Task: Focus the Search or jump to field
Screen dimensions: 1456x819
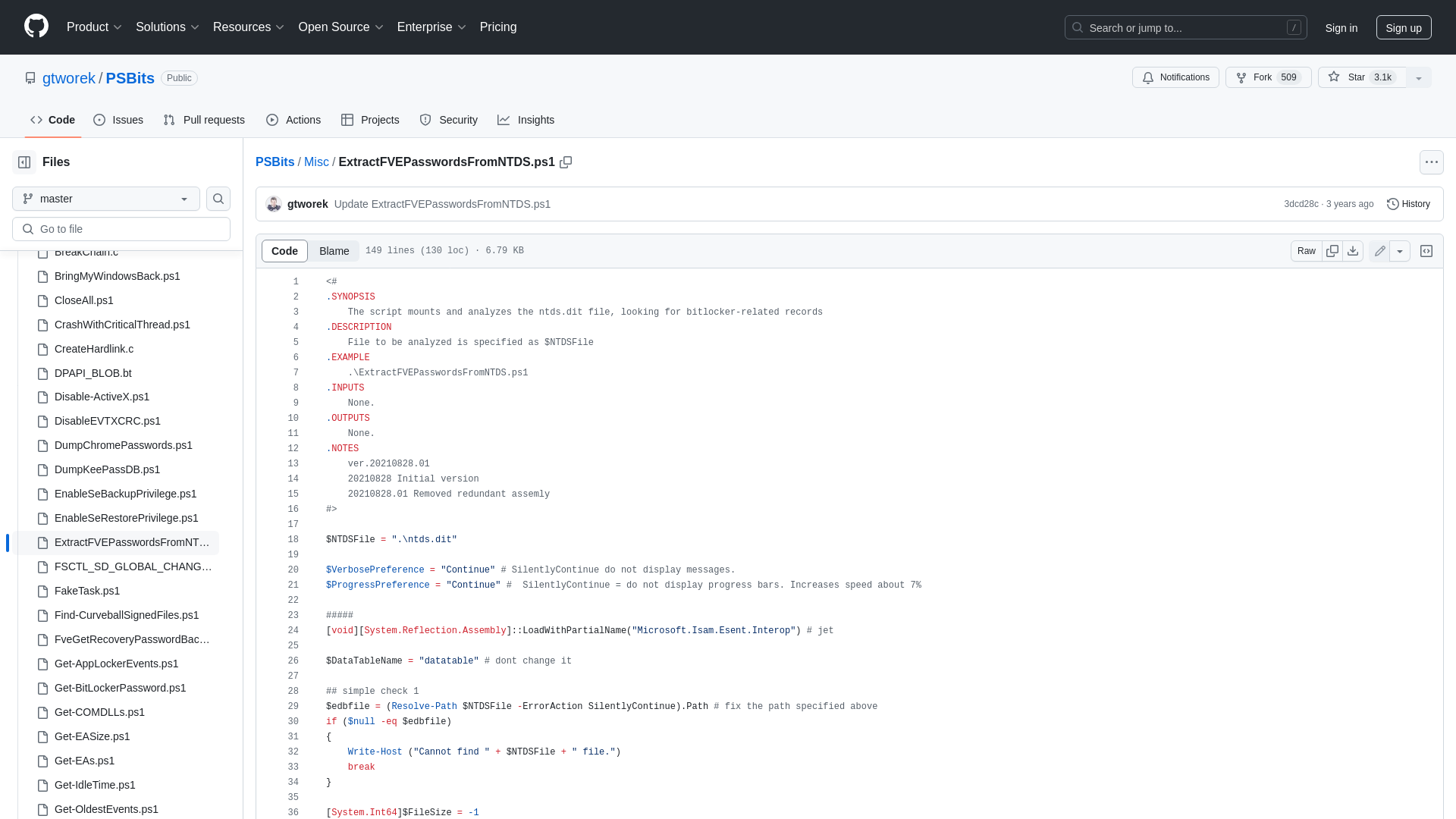Action: pos(1186,27)
